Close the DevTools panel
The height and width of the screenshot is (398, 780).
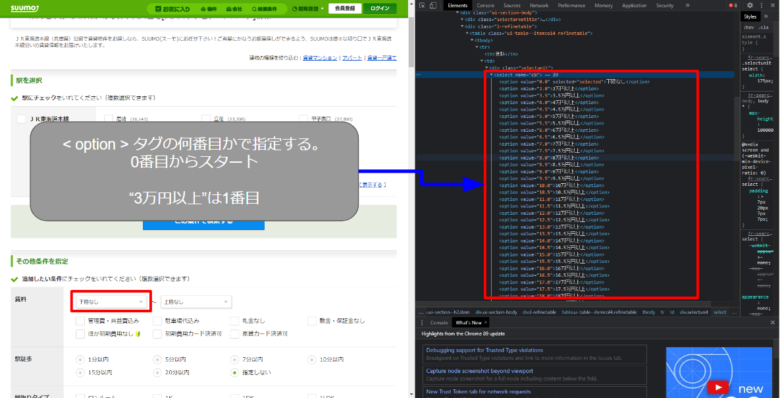click(773, 5)
